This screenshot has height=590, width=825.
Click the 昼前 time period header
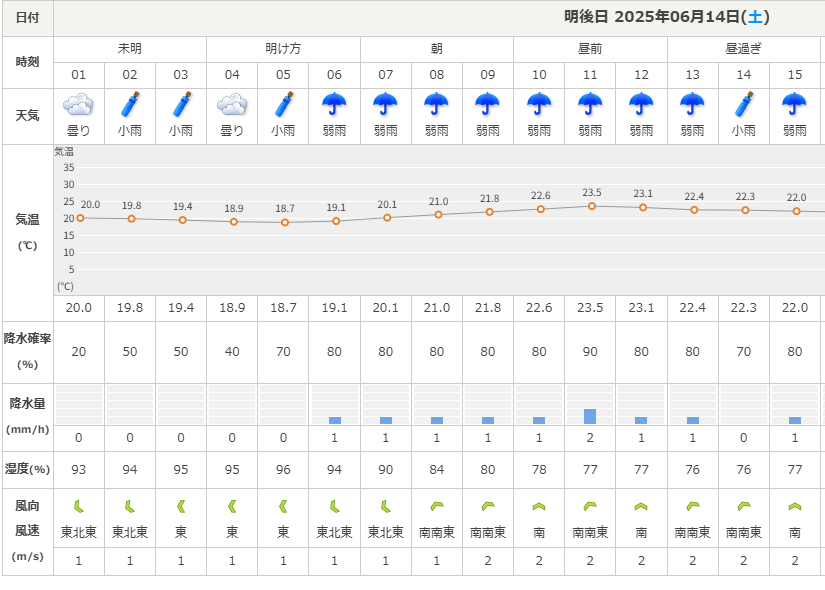[x=590, y=48]
